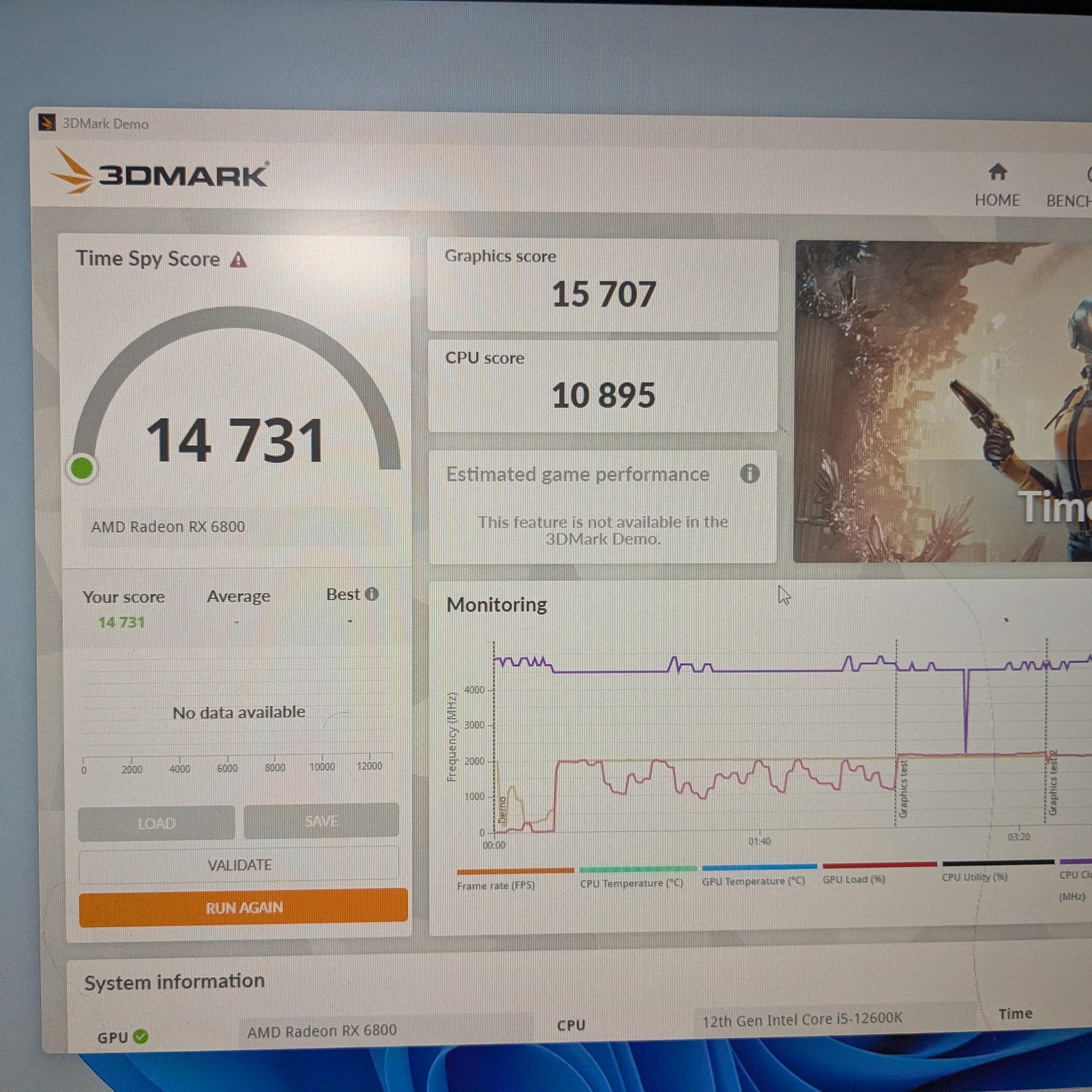The width and height of the screenshot is (1092, 1092).
Task: Click the Graphics score label
Action: (500, 256)
